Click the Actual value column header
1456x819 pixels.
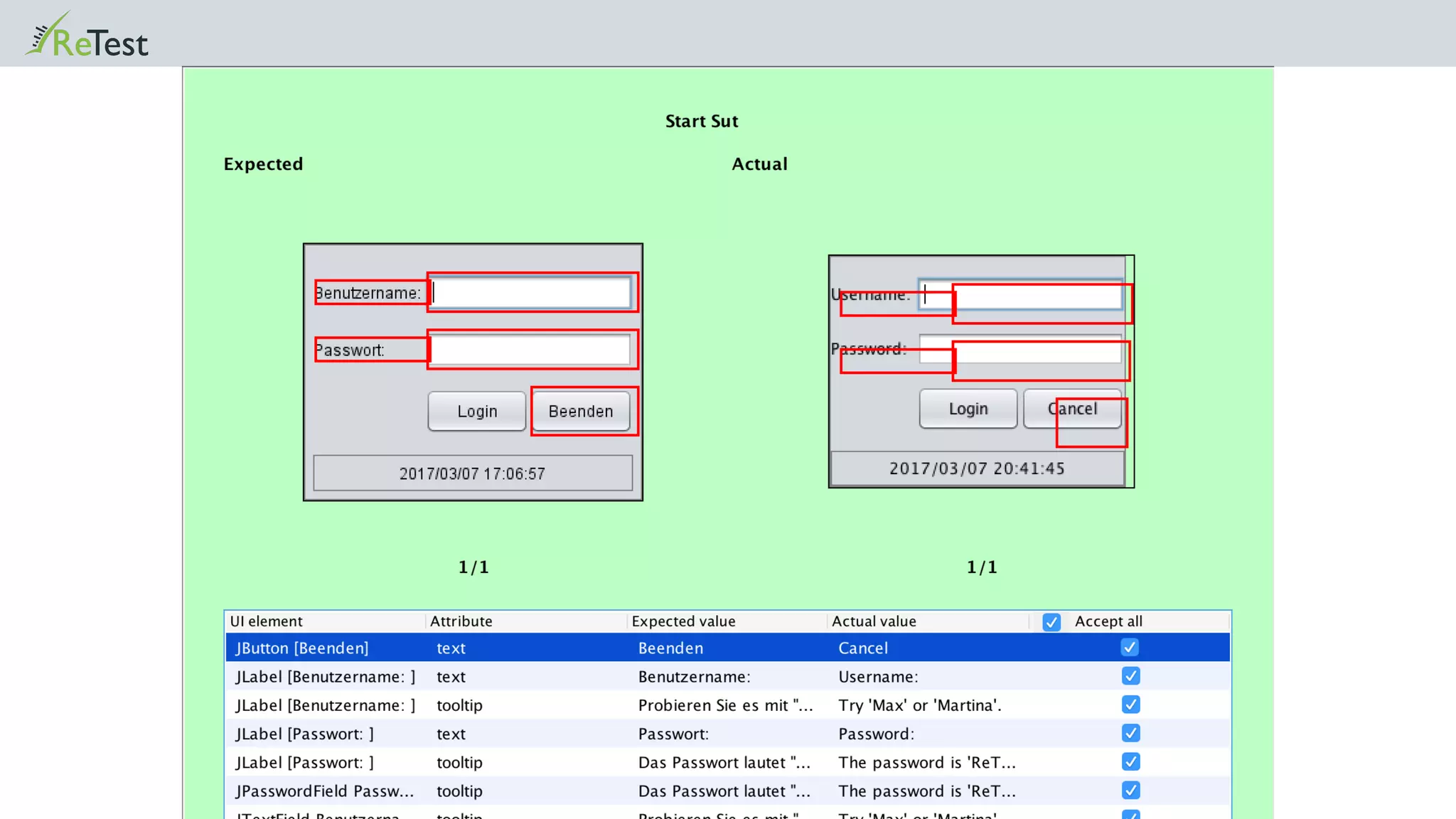pyautogui.click(x=874, y=621)
